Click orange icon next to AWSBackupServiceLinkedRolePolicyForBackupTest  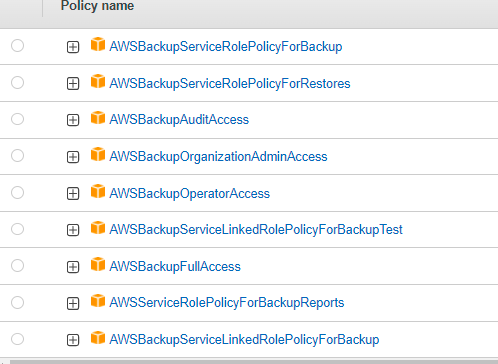tap(98, 228)
